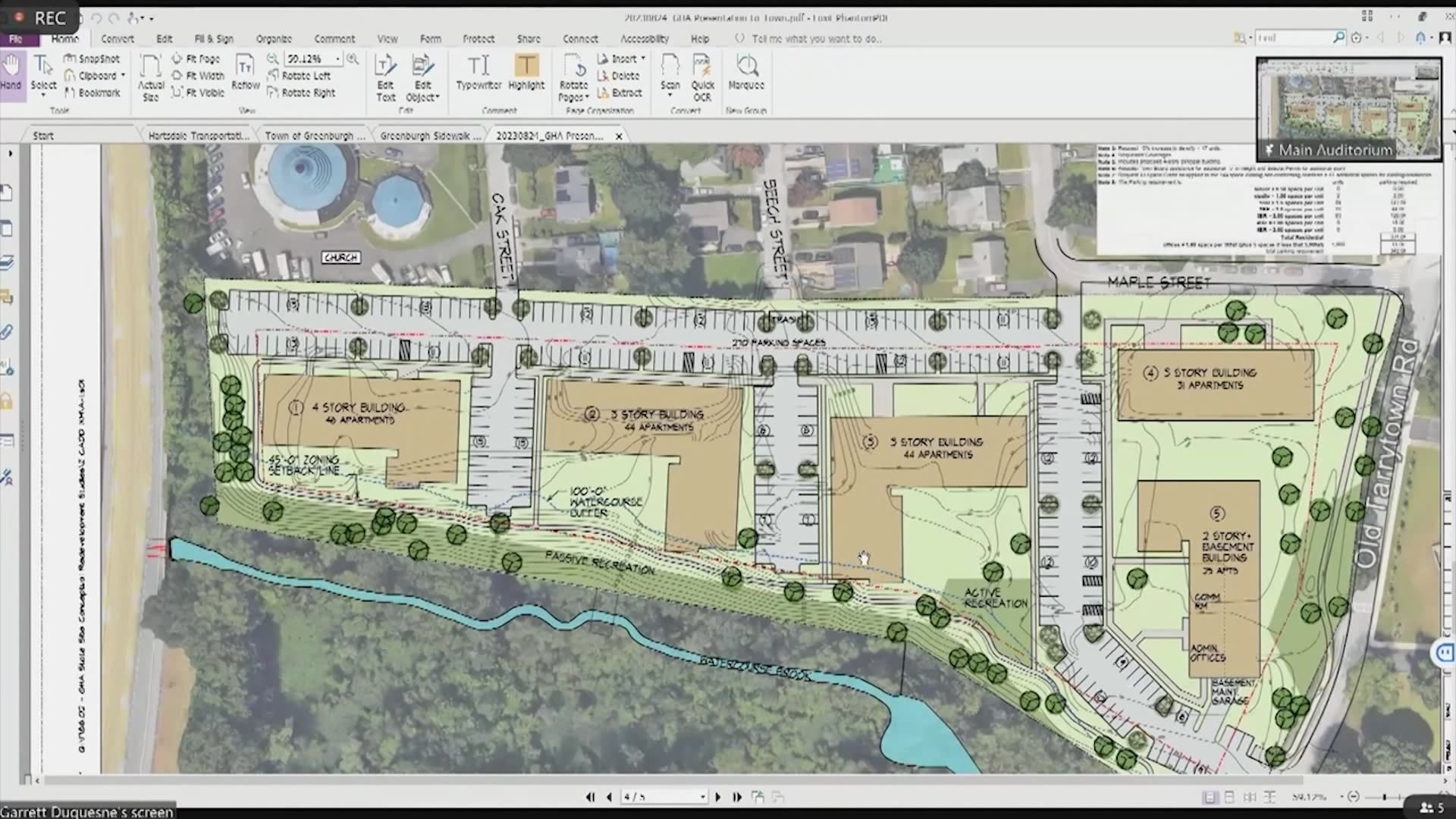The height and width of the screenshot is (819, 1456).
Task: Toggle Fit Page view
Action: point(197,58)
